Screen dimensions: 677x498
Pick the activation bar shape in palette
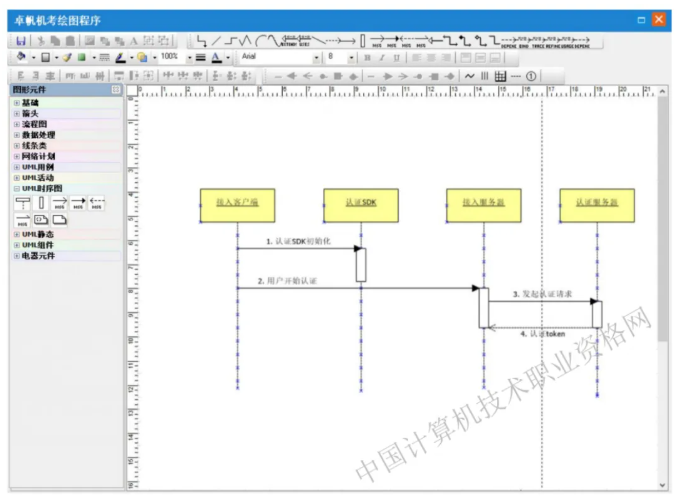[x=41, y=203]
